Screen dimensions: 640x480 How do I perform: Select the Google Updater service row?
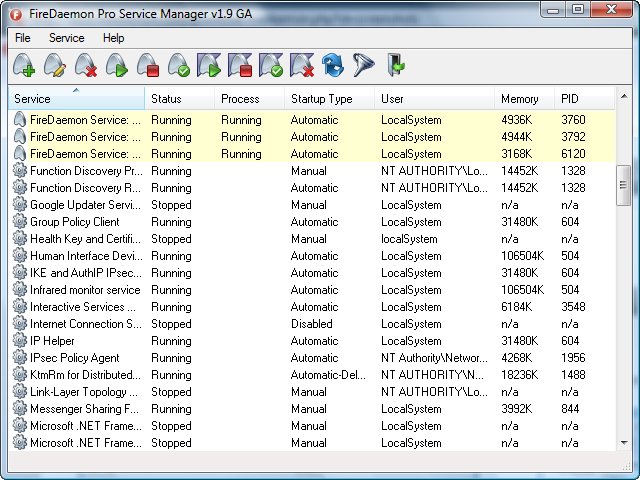click(x=85, y=205)
